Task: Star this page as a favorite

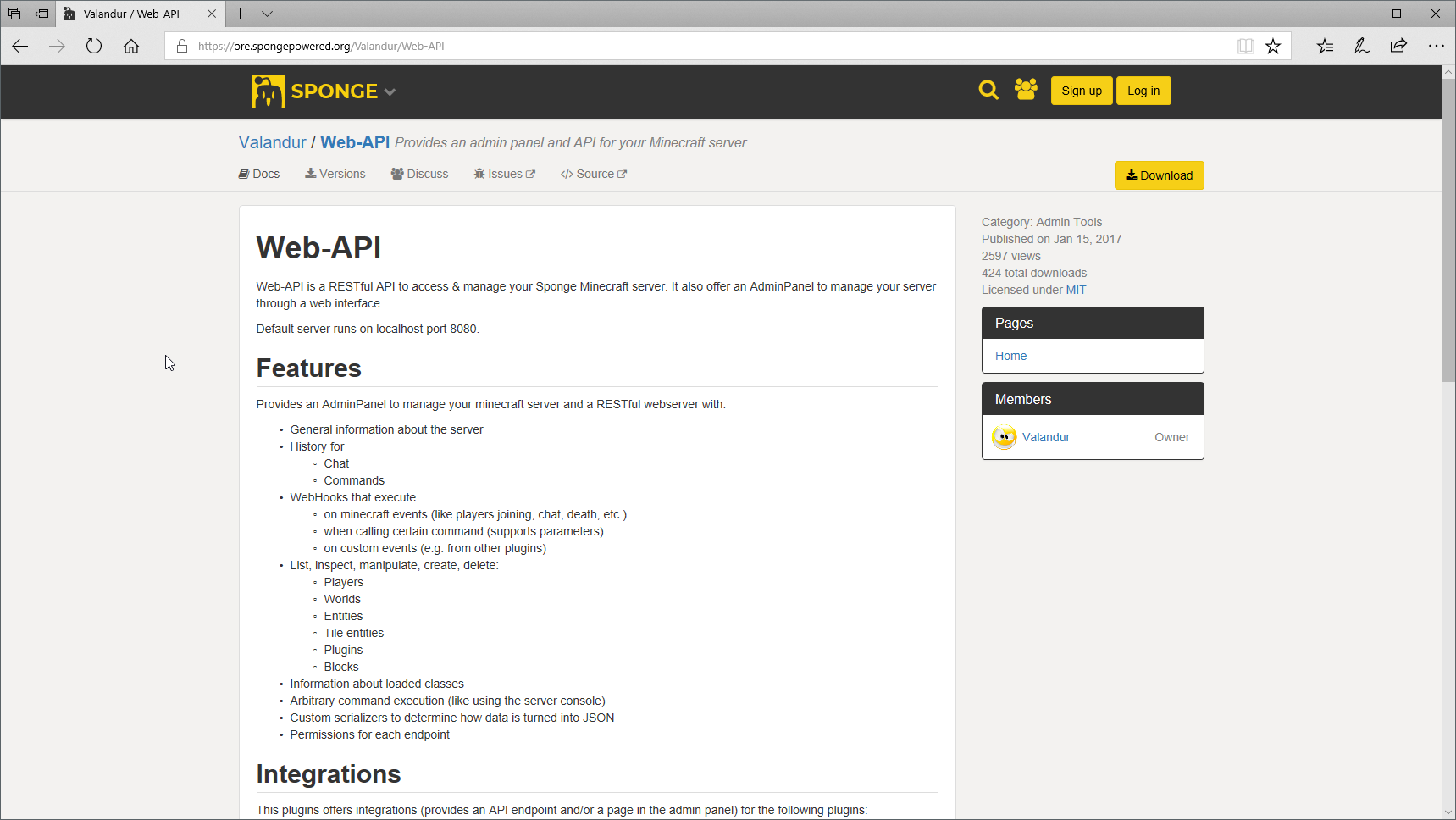Action: pos(1273,46)
